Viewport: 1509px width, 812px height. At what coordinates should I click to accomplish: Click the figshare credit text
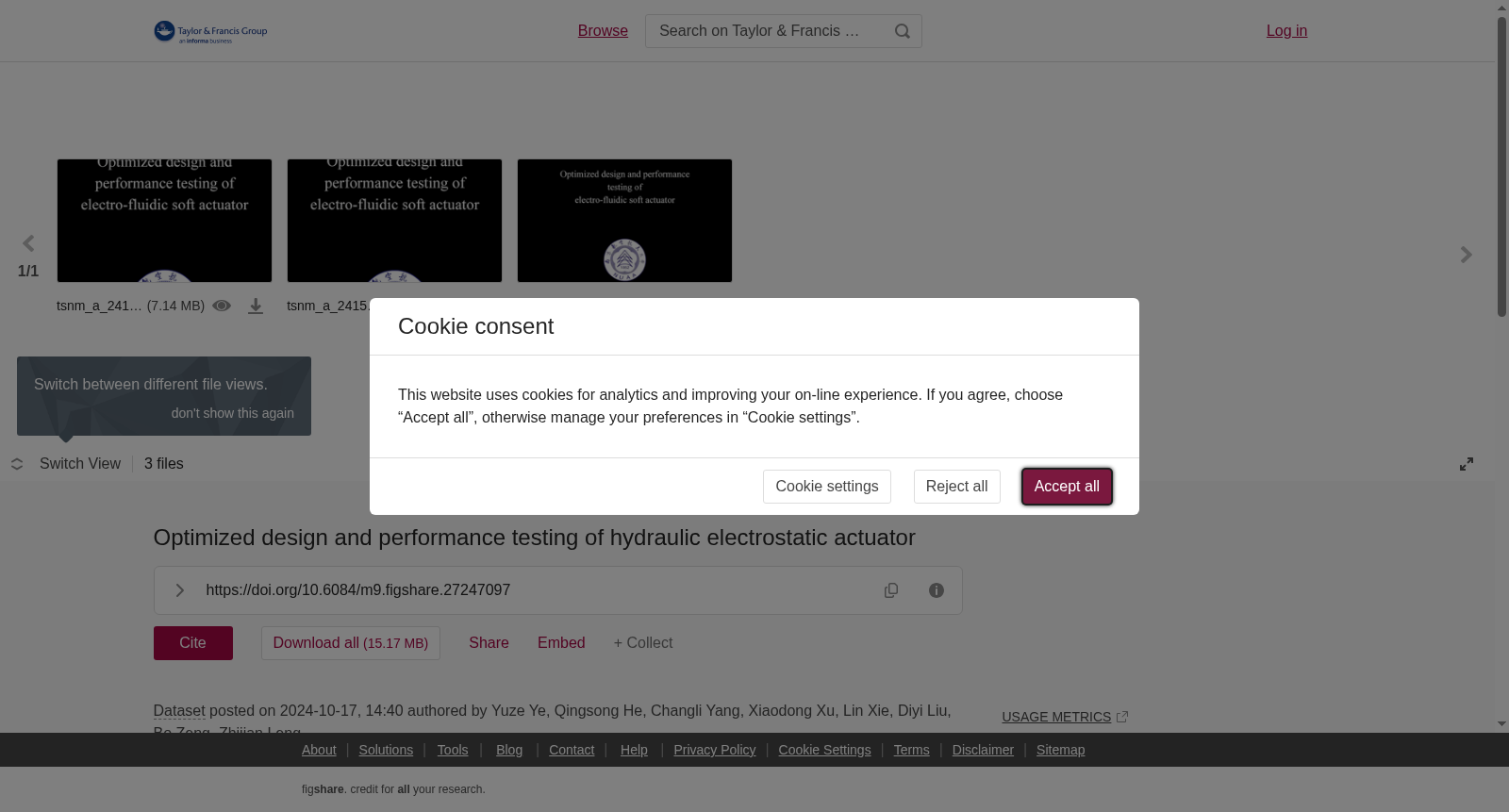[x=393, y=789]
